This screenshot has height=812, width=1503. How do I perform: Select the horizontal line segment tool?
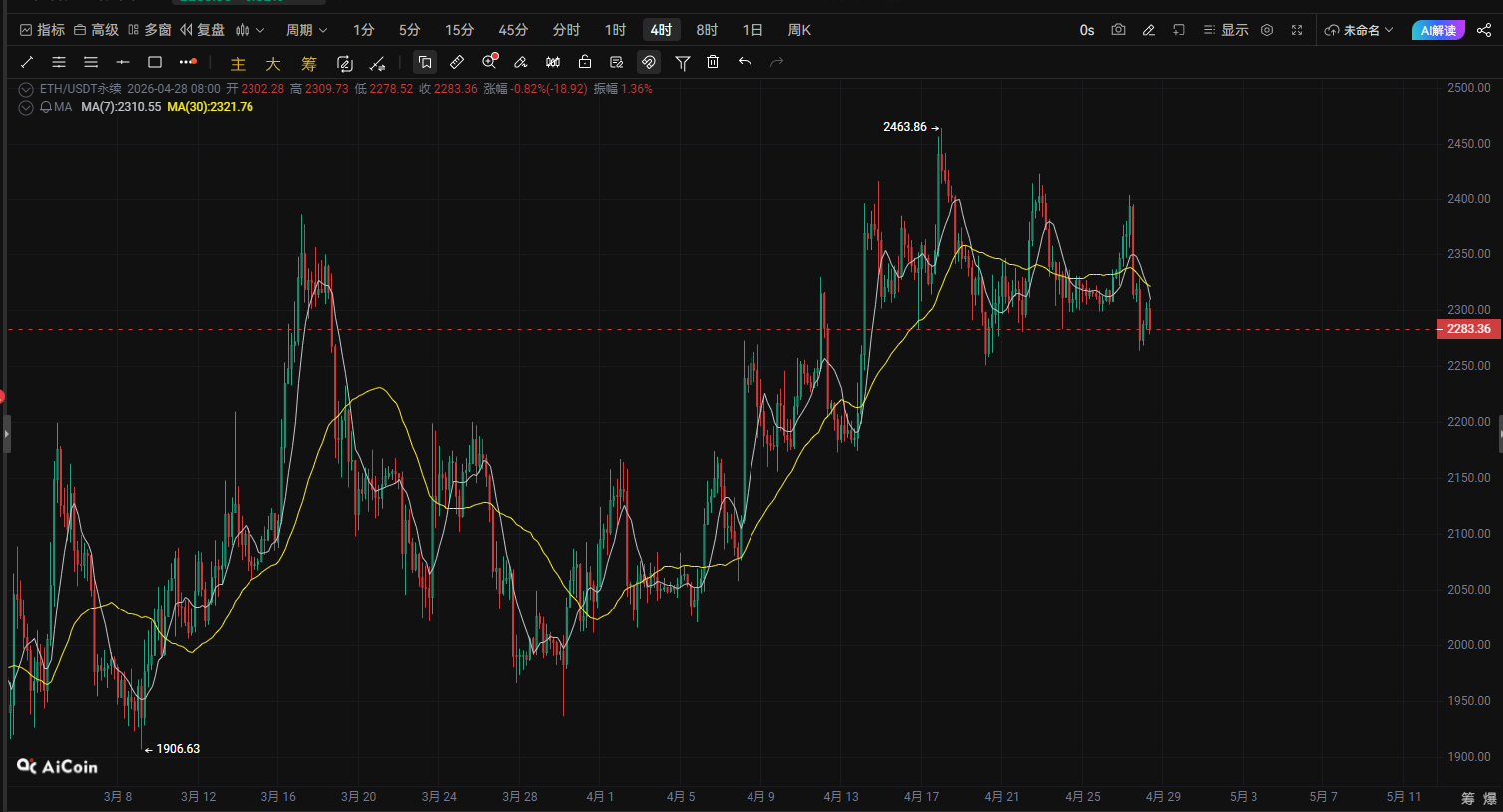(x=123, y=62)
